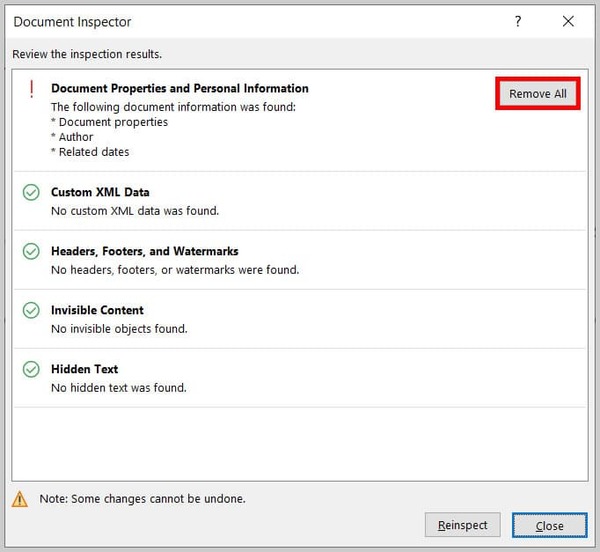600x552 pixels.
Task: Click 'No custom XML data was found.'
Action: click(135, 211)
